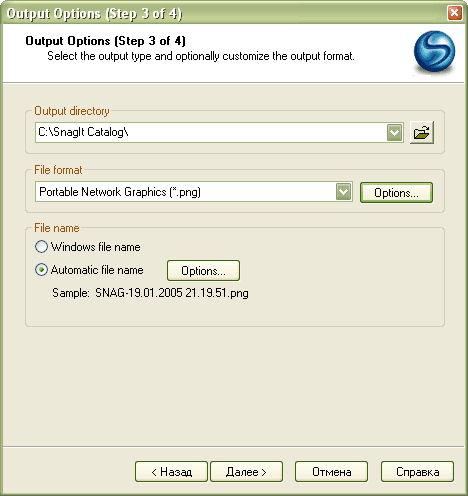The image size is (468, 496).
Task: Select the Automatic file name radio button
Action: point(41,270)
